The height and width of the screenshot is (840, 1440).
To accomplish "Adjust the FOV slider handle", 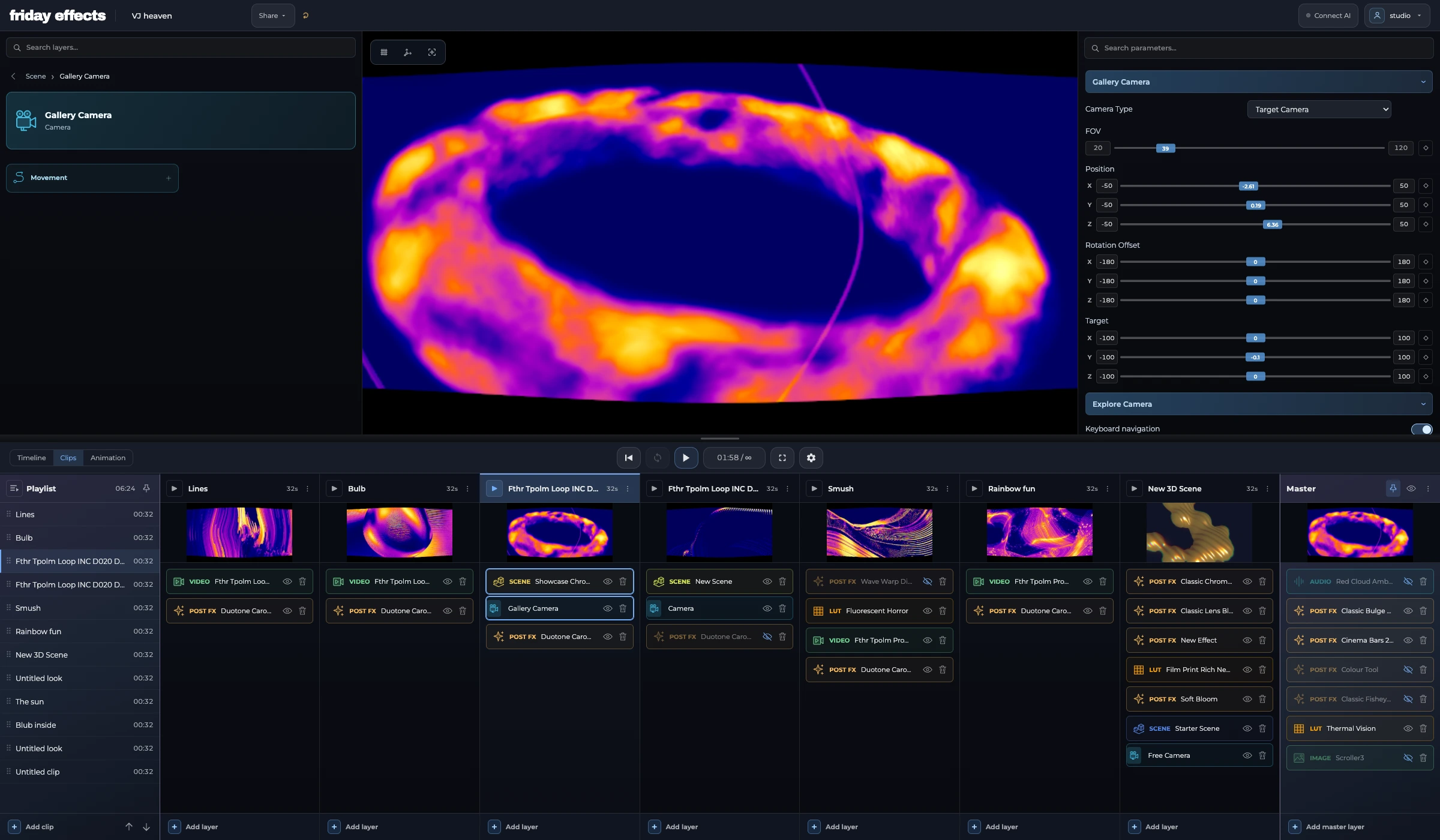I will click(x=1165, y=148).
